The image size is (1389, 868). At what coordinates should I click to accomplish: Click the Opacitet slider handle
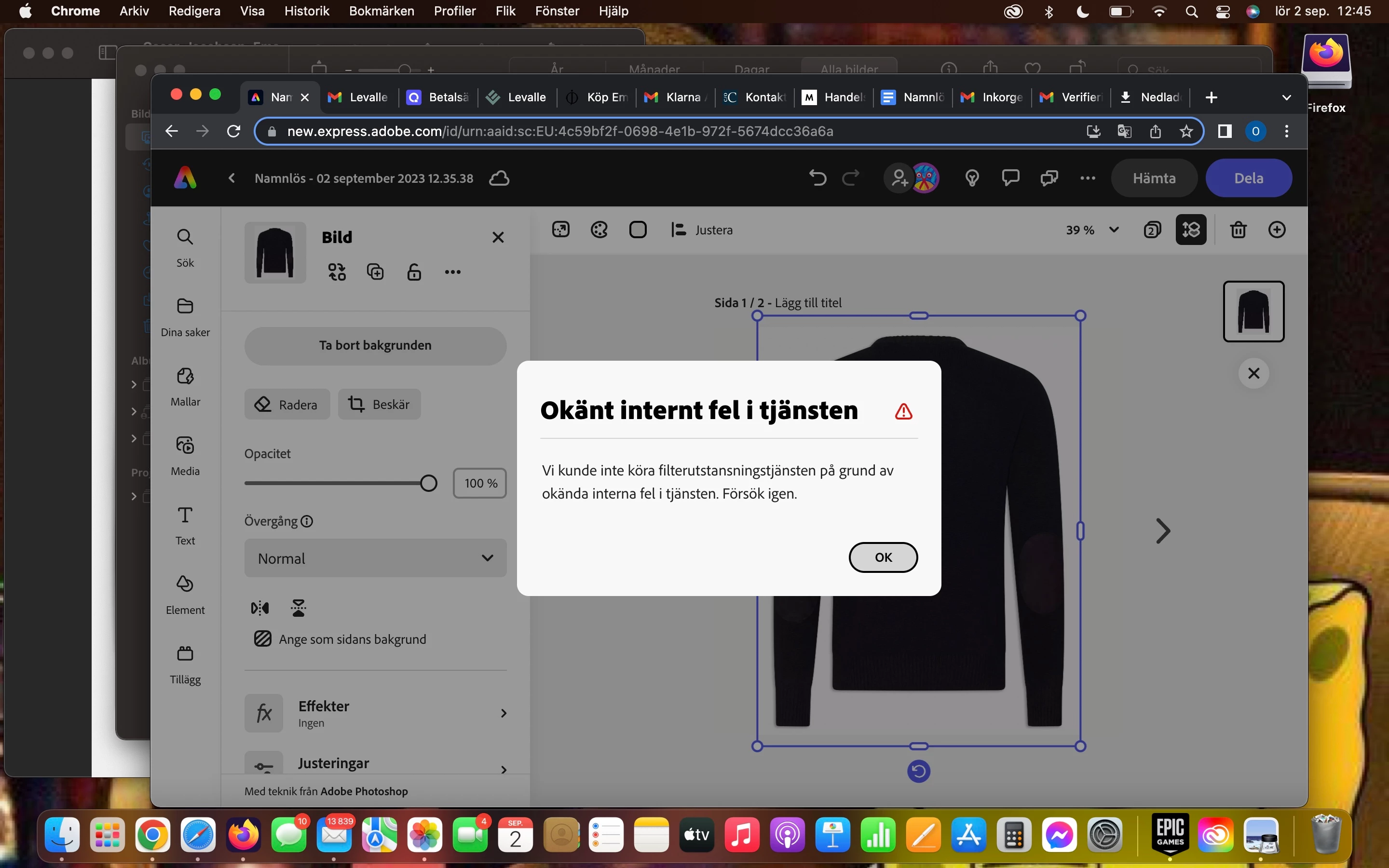(428, 483)
